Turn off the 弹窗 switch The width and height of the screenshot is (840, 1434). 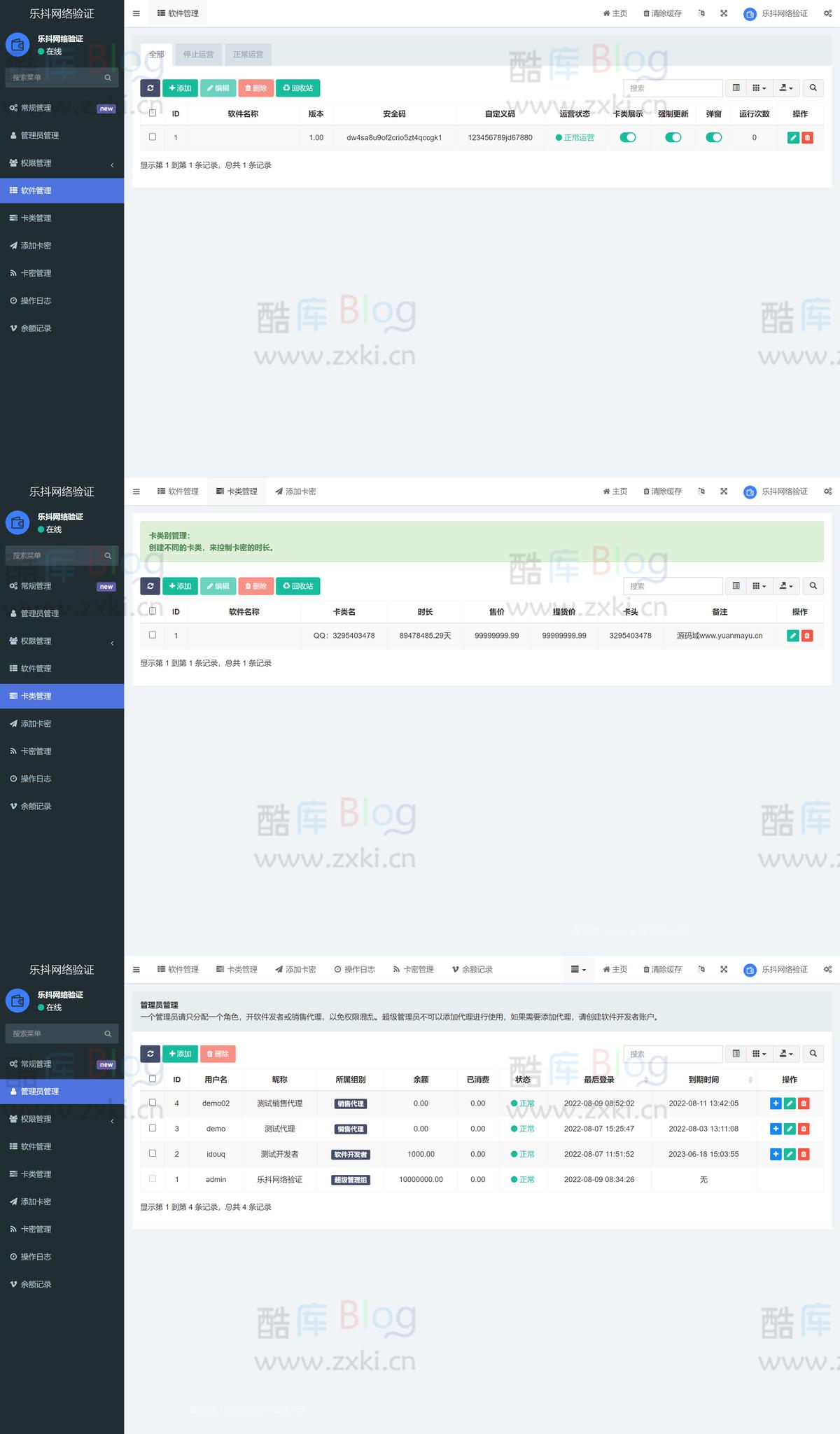pyautogui.click(x=713, y=137)
